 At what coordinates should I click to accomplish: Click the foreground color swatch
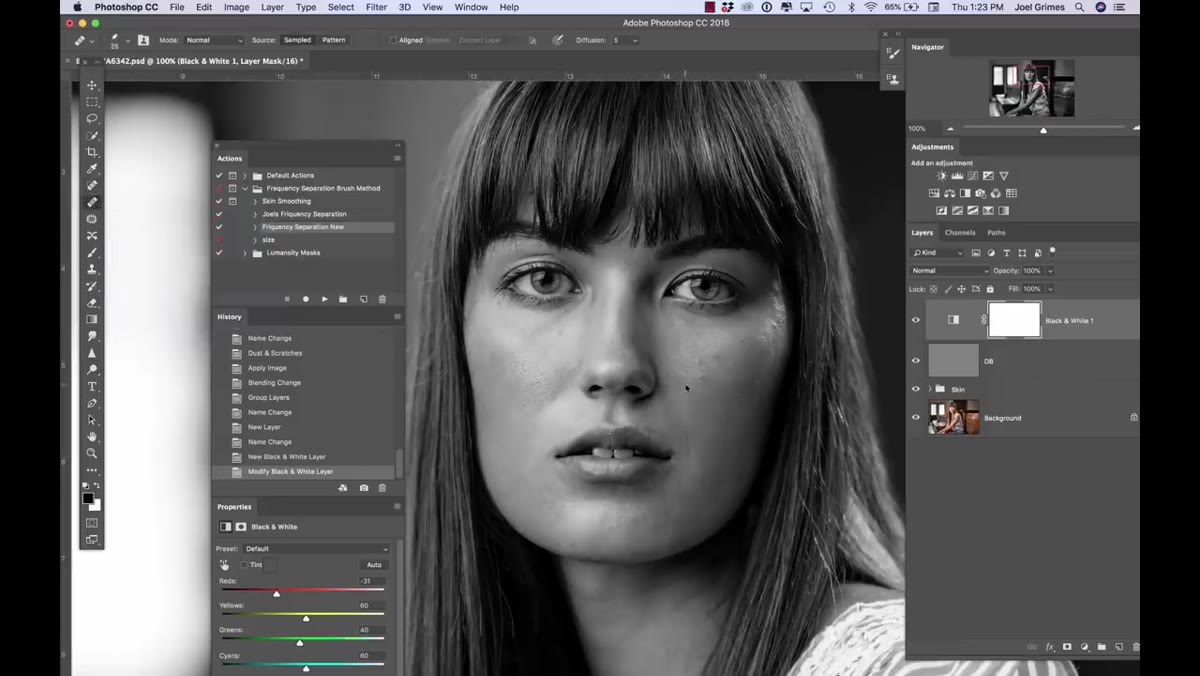pyautogui.click(x=88, y=498)
